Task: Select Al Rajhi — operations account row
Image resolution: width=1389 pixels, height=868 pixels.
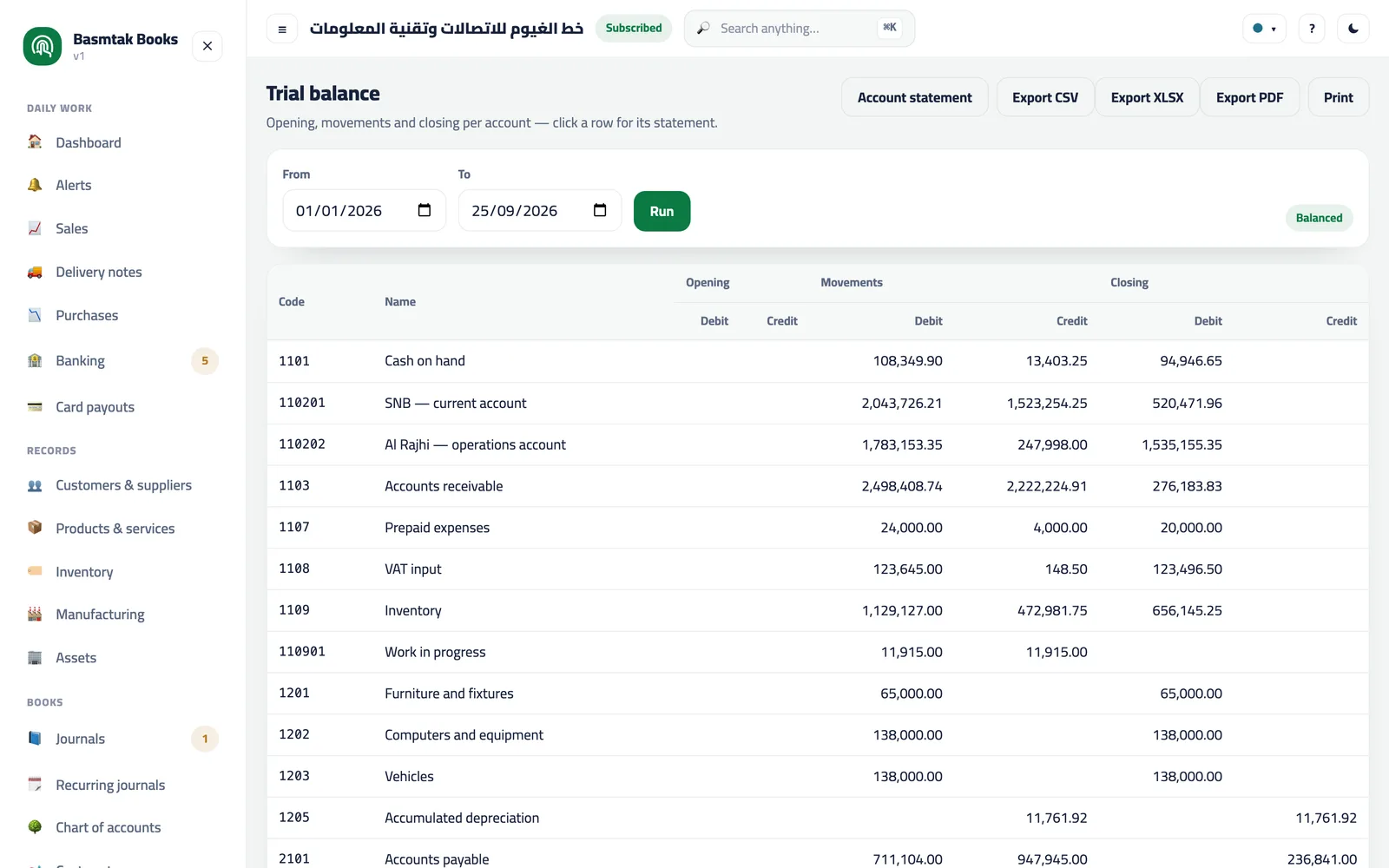Action: pos(817,444)
